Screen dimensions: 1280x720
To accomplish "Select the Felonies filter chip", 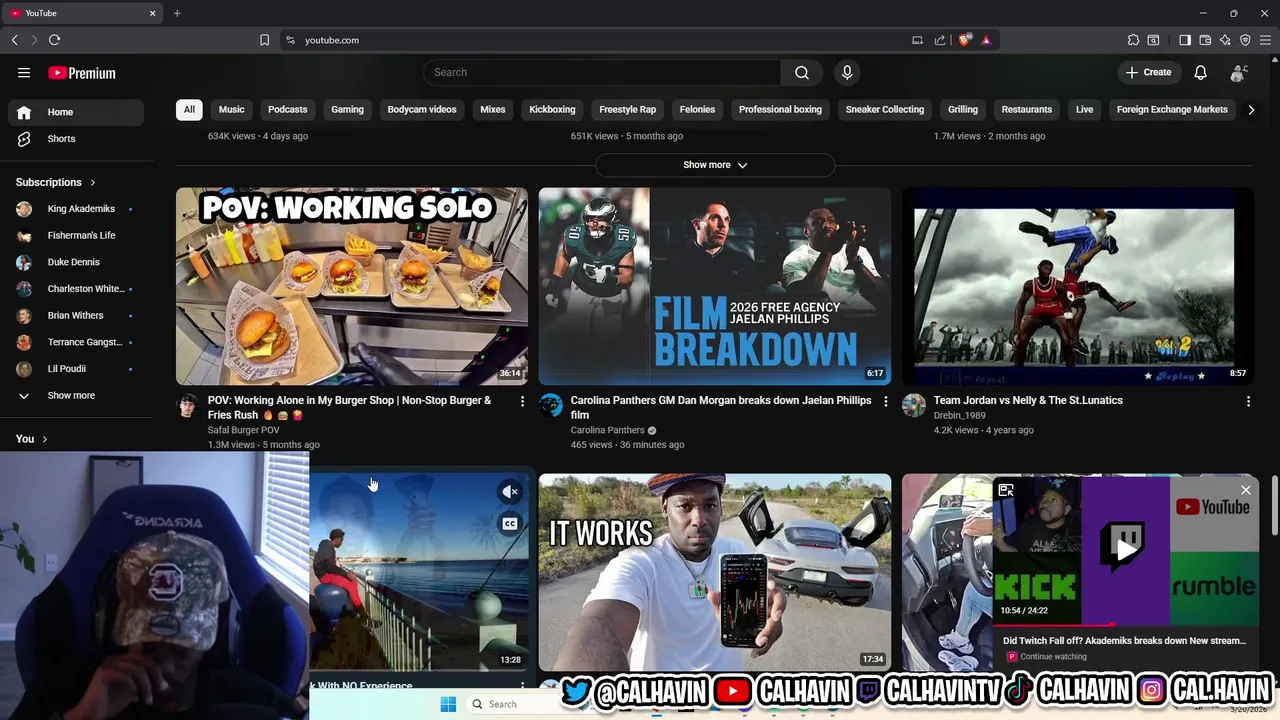I will click(697, 109).
